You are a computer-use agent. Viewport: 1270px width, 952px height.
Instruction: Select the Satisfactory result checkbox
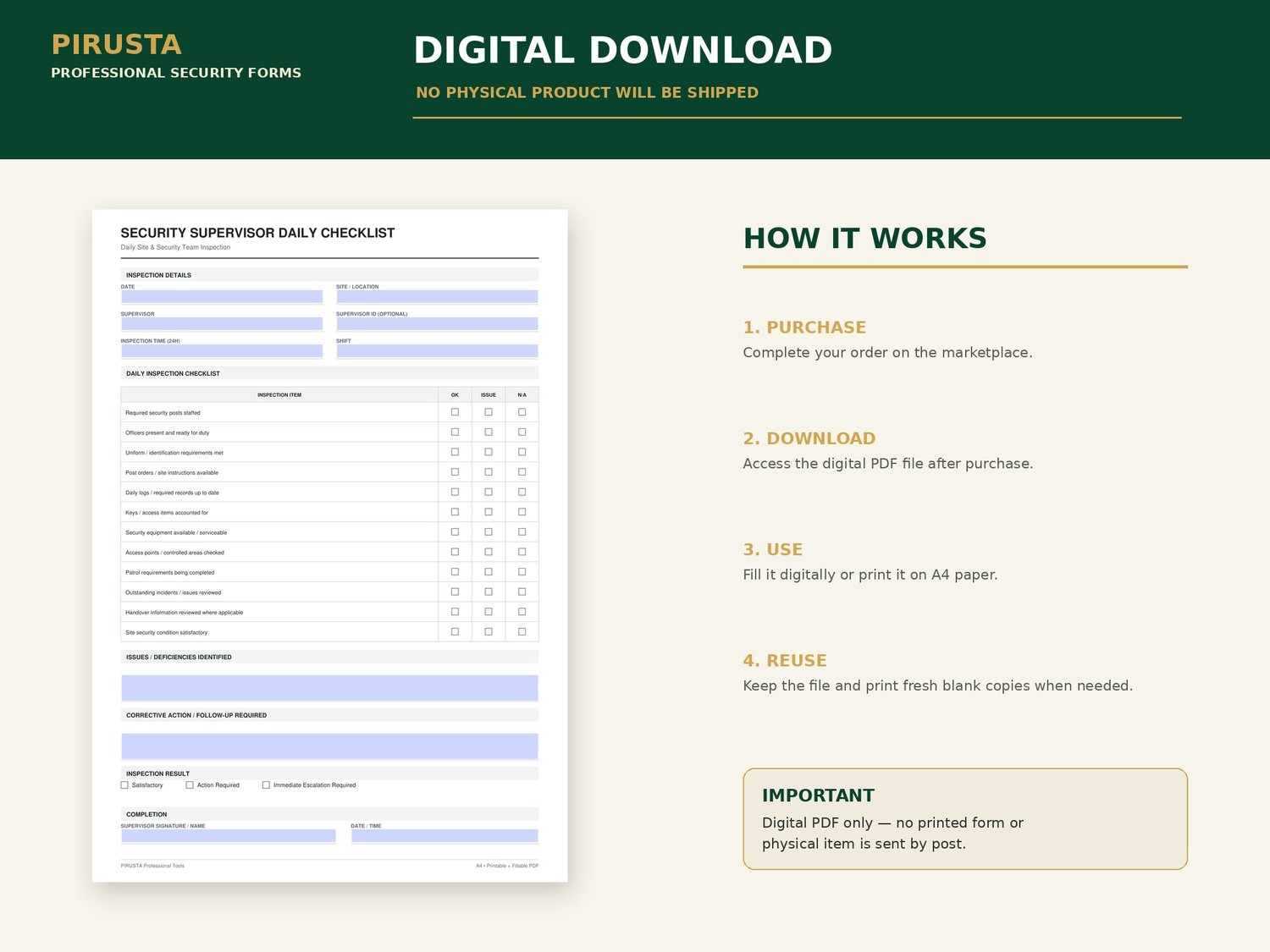point(124,785)
